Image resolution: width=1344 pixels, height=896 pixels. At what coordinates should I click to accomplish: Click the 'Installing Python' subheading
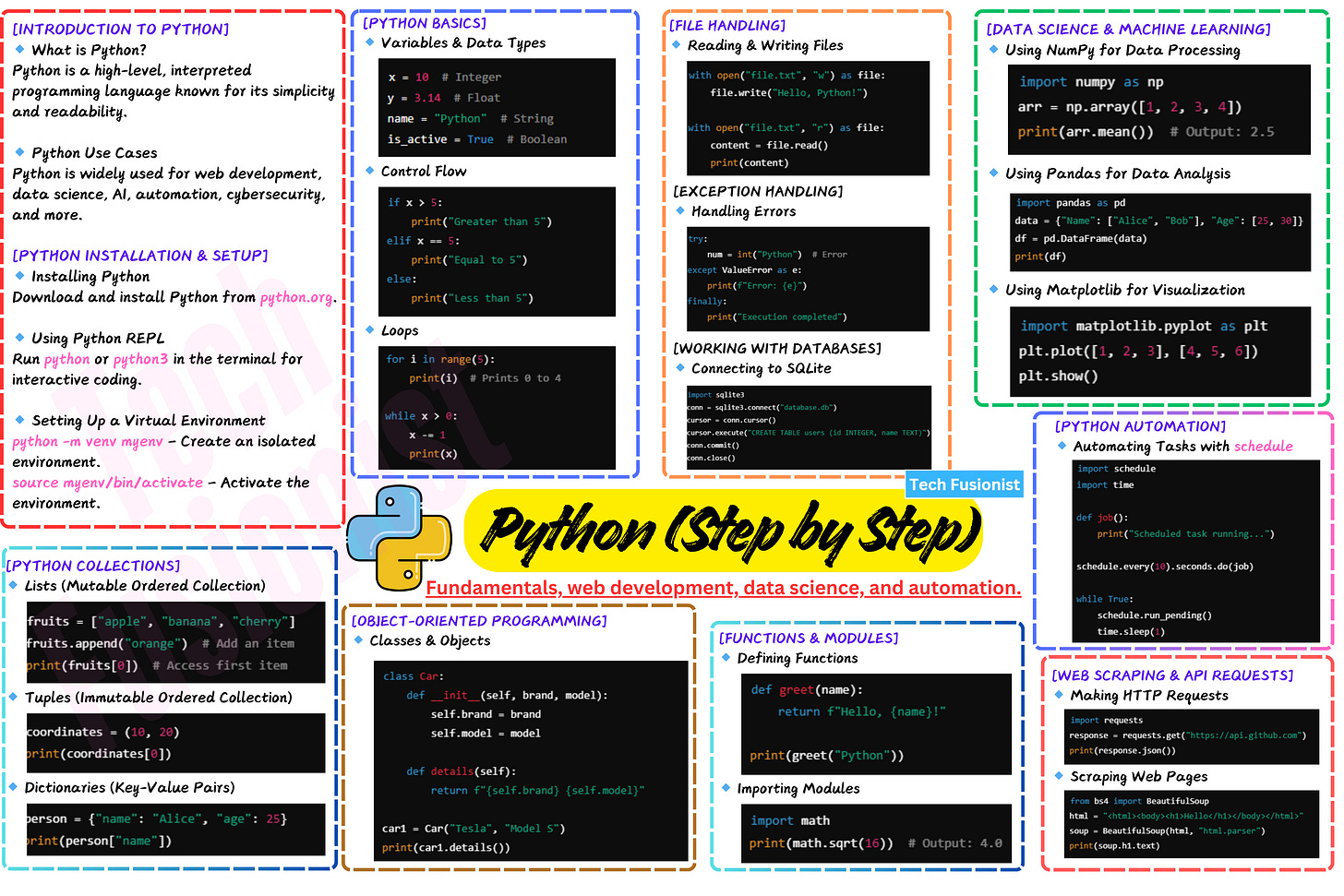90,277
